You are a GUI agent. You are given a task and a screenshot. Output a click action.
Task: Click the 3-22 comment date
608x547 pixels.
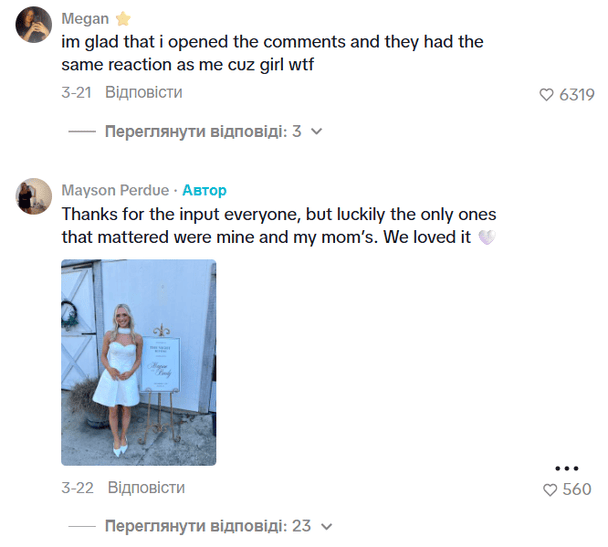click(x=77, y=488)
